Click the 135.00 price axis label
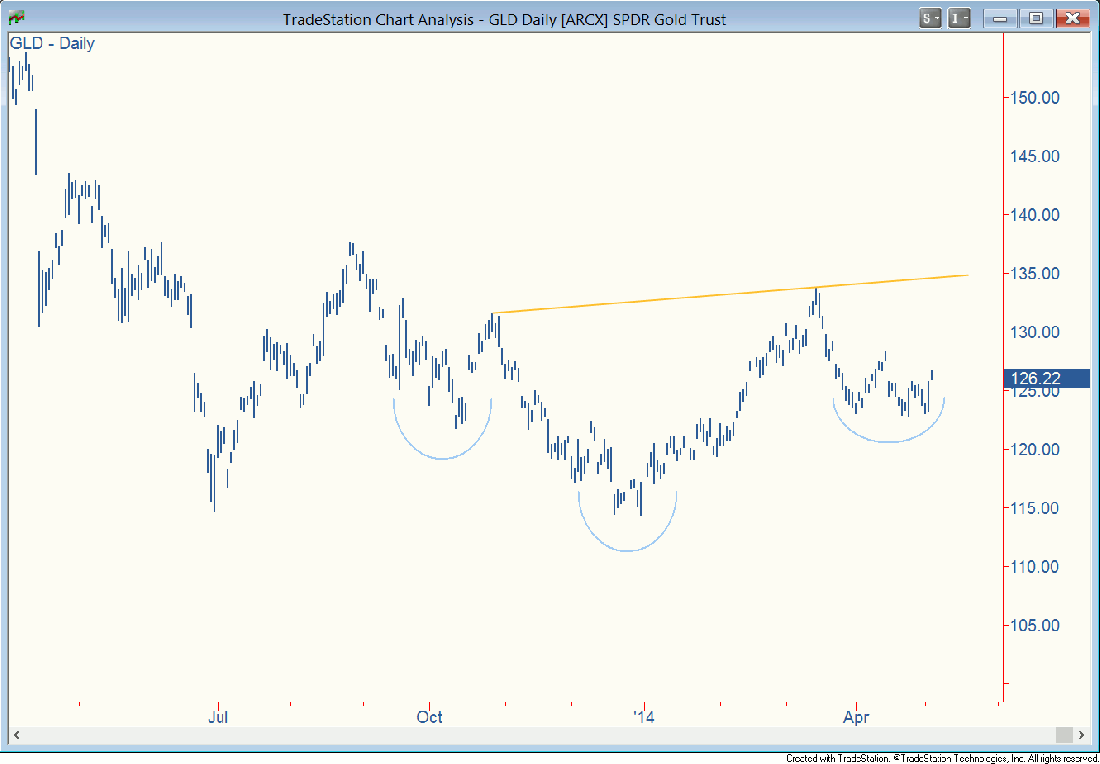The image size is (1100, 764). coord(1035,274)
